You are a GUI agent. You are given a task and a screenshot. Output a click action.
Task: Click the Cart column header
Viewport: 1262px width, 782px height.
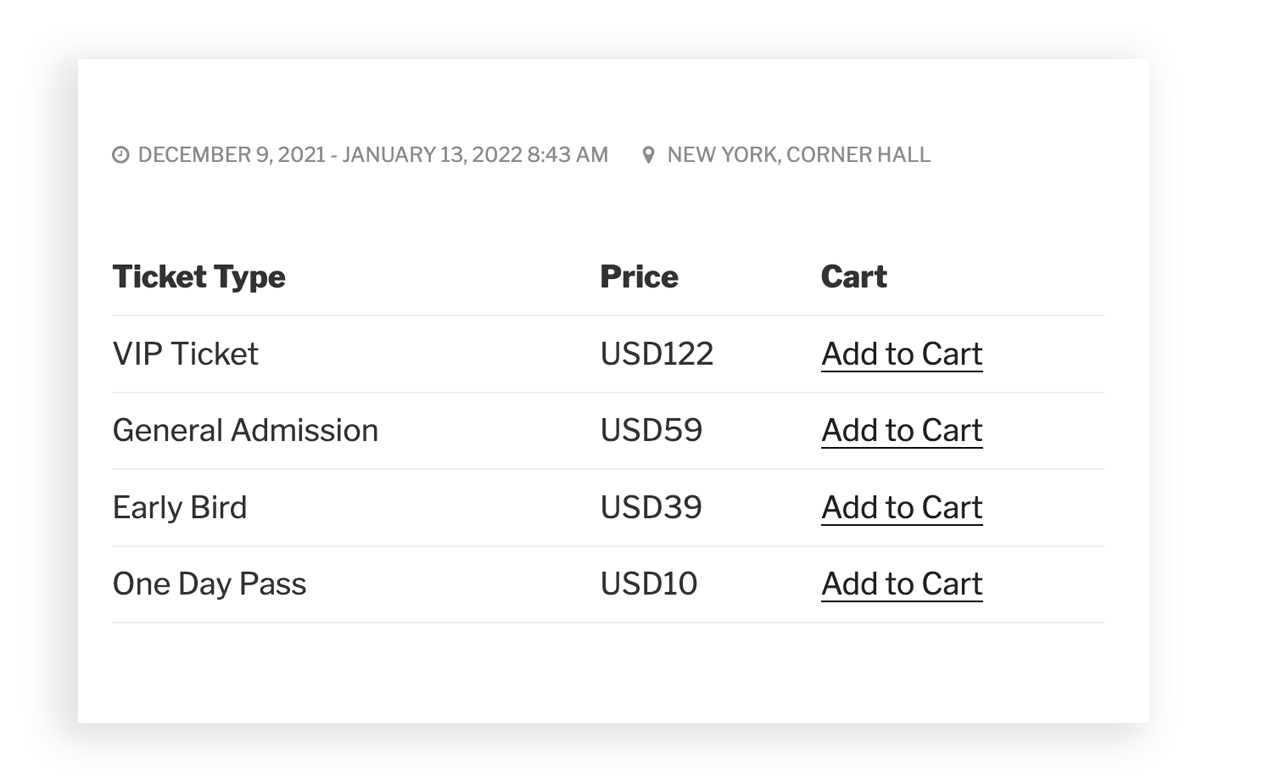tap(854, 277)
